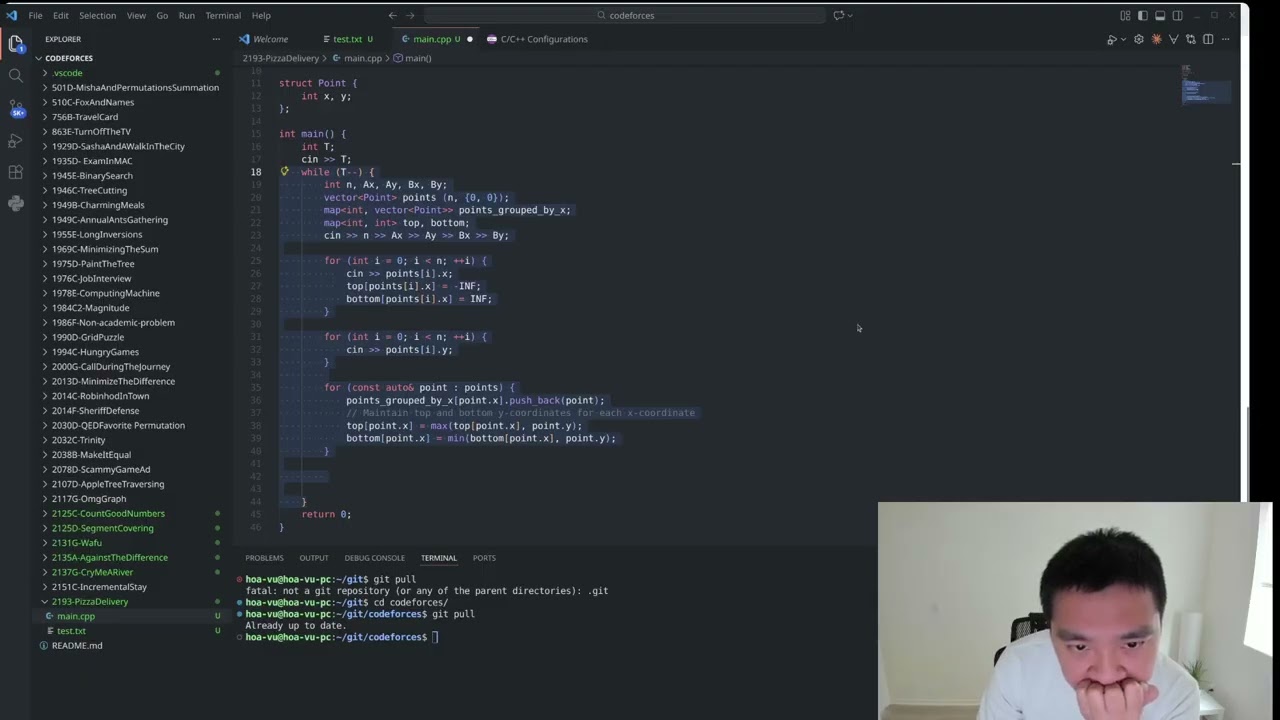This screenshot has height=720, width=1280.
Task: Click the VS Code logo icon
Action: tap(12, 15)
